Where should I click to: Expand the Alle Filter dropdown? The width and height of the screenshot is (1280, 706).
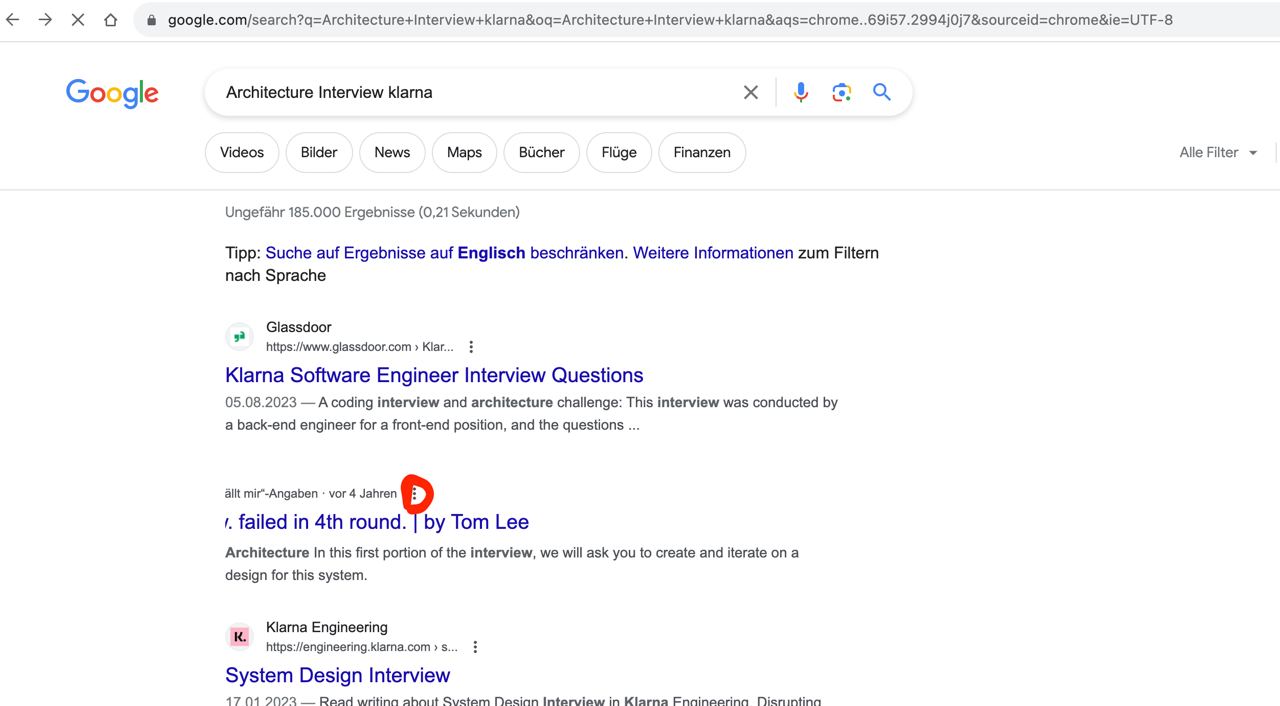(x=1218, y=152)
